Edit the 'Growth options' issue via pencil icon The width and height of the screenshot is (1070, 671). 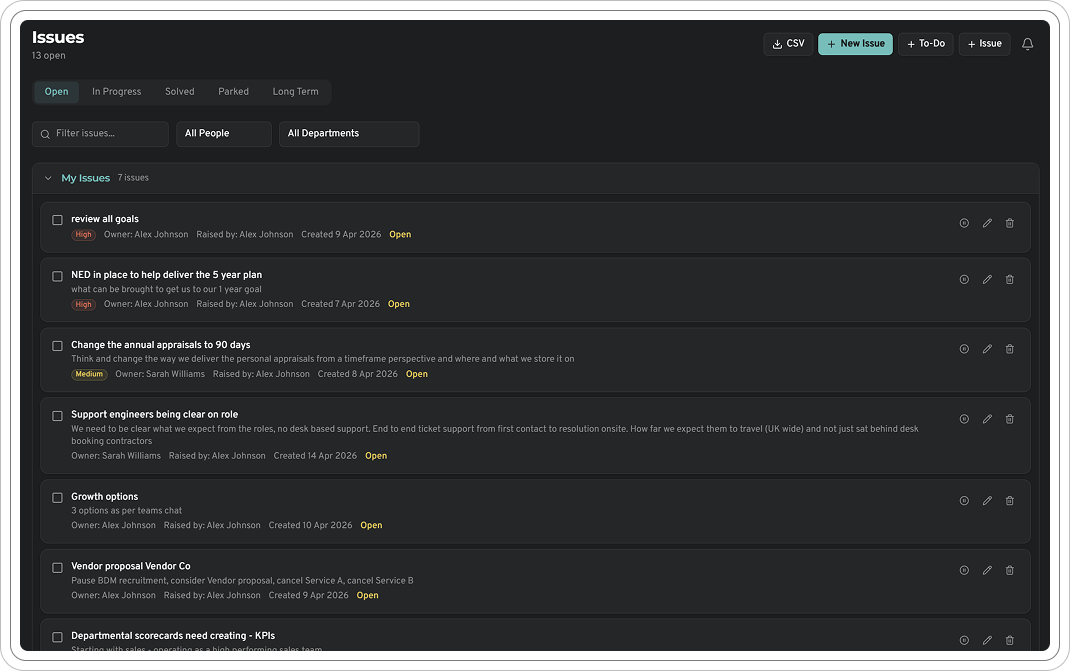pyautogui.click(x=986, y=500)
